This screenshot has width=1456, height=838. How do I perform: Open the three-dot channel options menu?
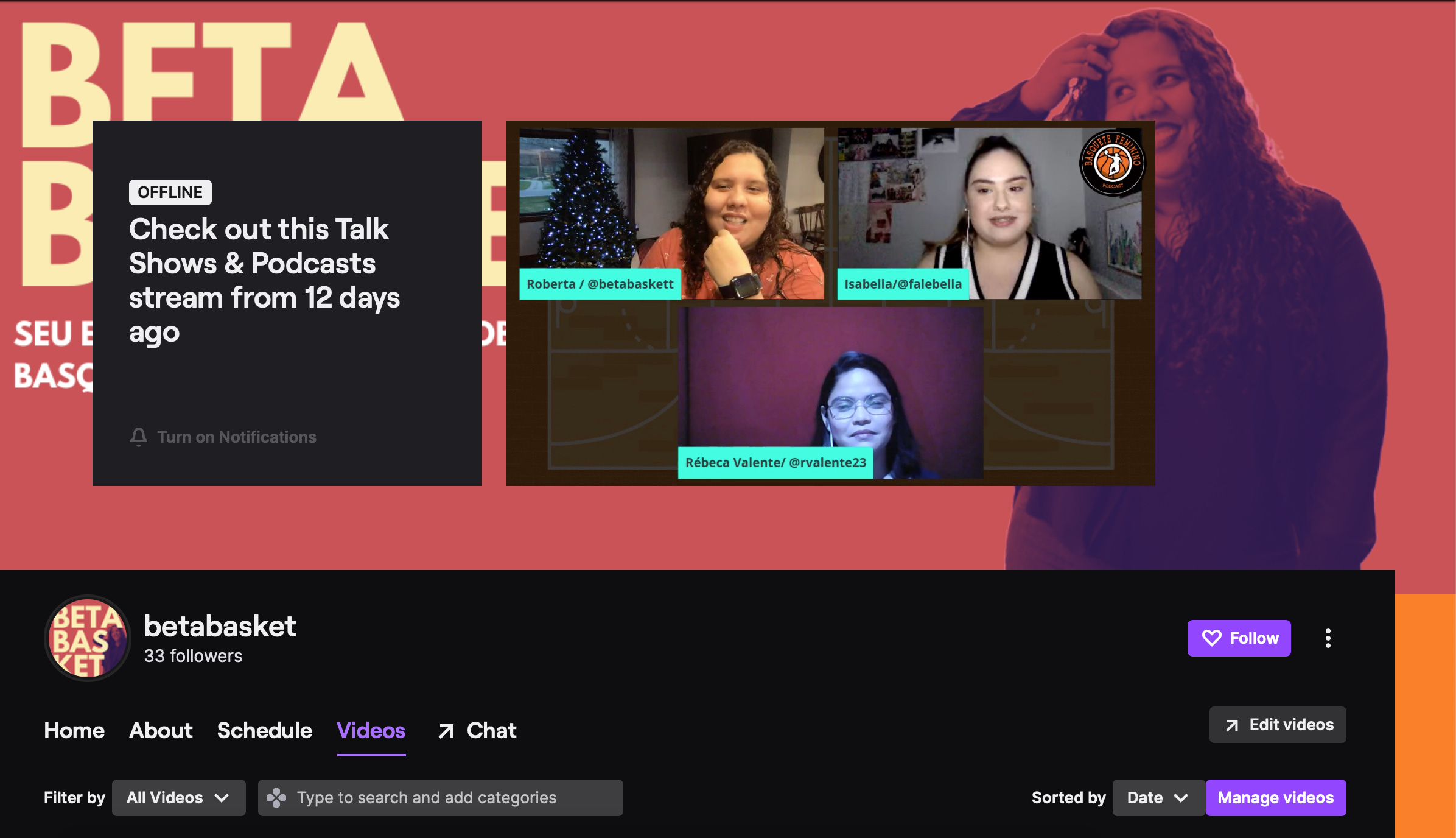click(x=1328, y=638)
